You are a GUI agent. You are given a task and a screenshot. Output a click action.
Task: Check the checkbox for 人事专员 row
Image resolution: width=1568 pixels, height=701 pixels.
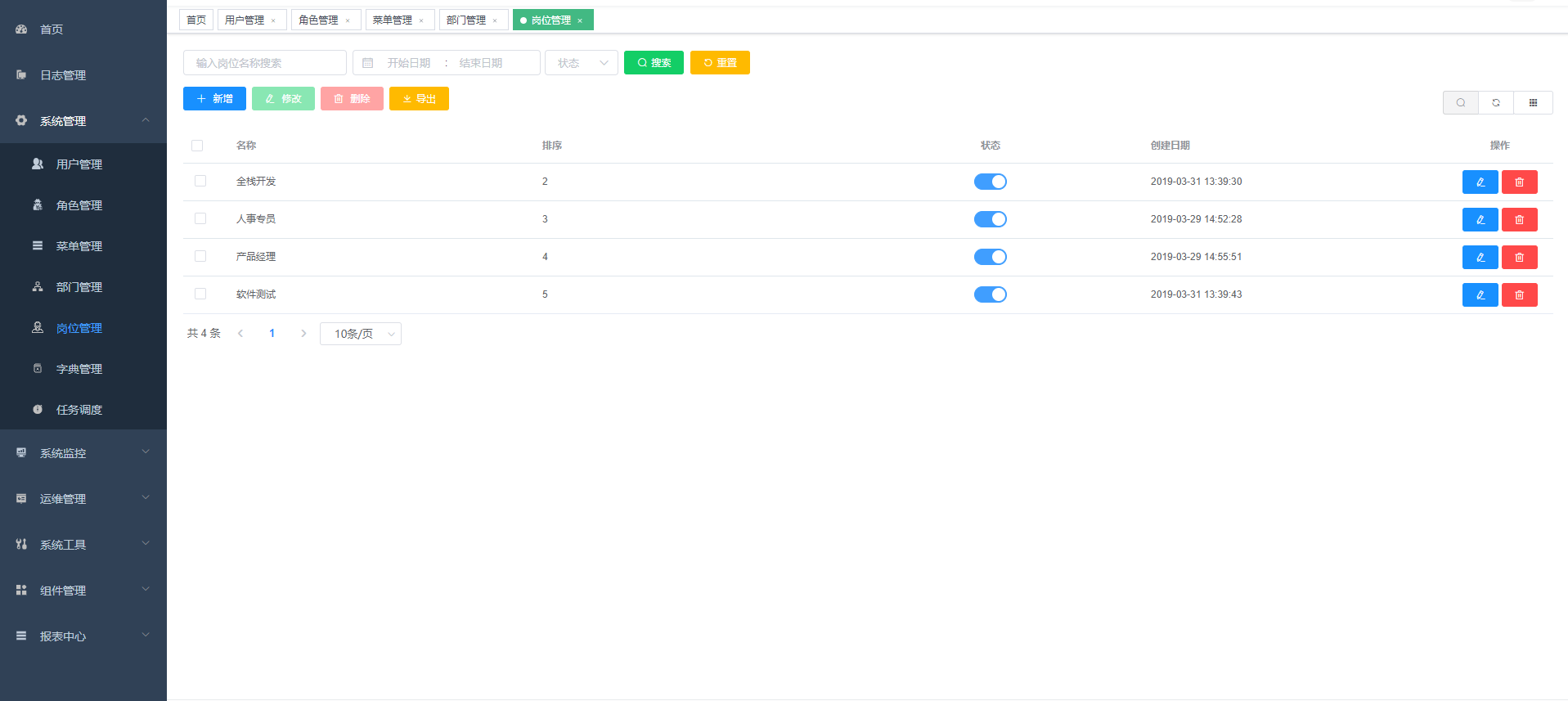(200, 218)
